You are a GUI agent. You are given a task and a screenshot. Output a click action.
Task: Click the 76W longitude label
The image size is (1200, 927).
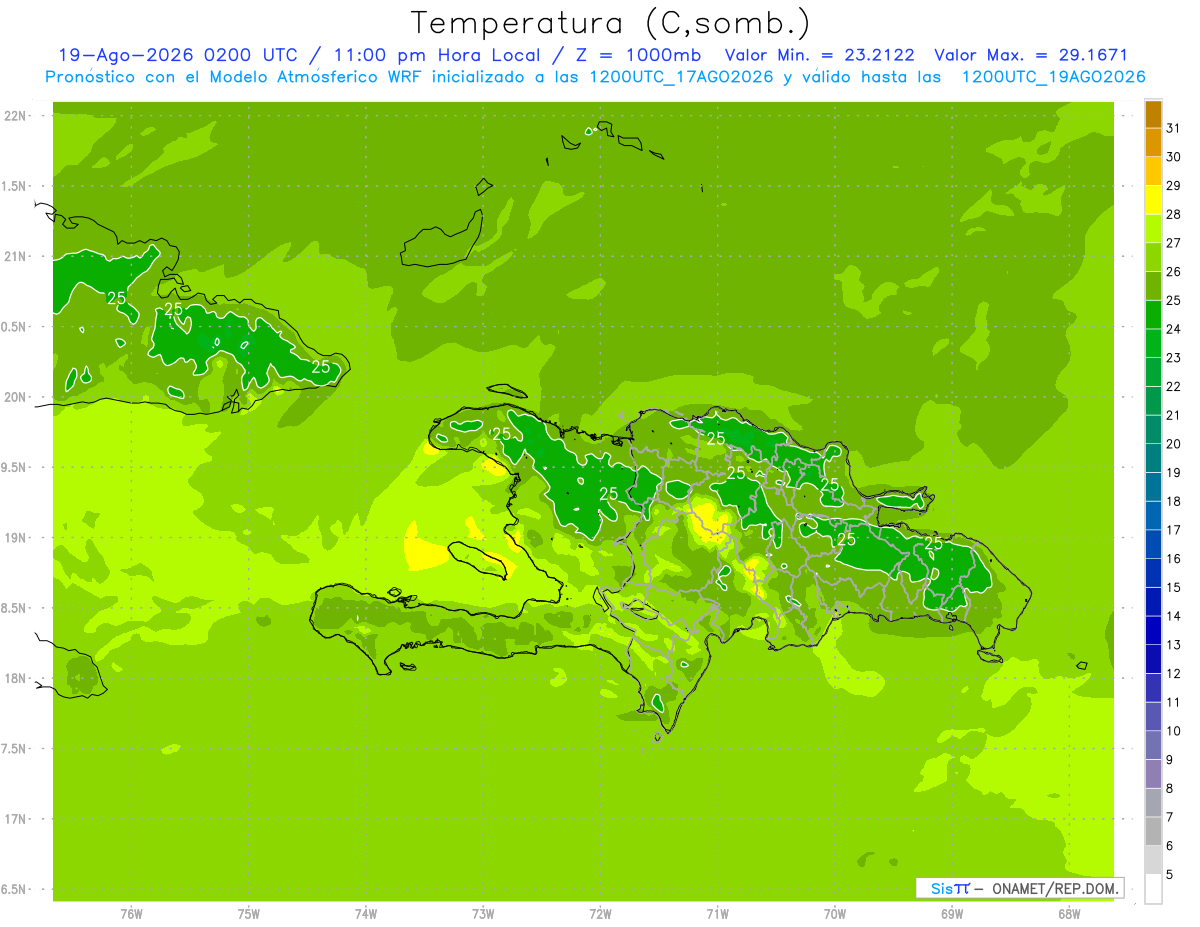pyautogui.click(x=131, y=914)
